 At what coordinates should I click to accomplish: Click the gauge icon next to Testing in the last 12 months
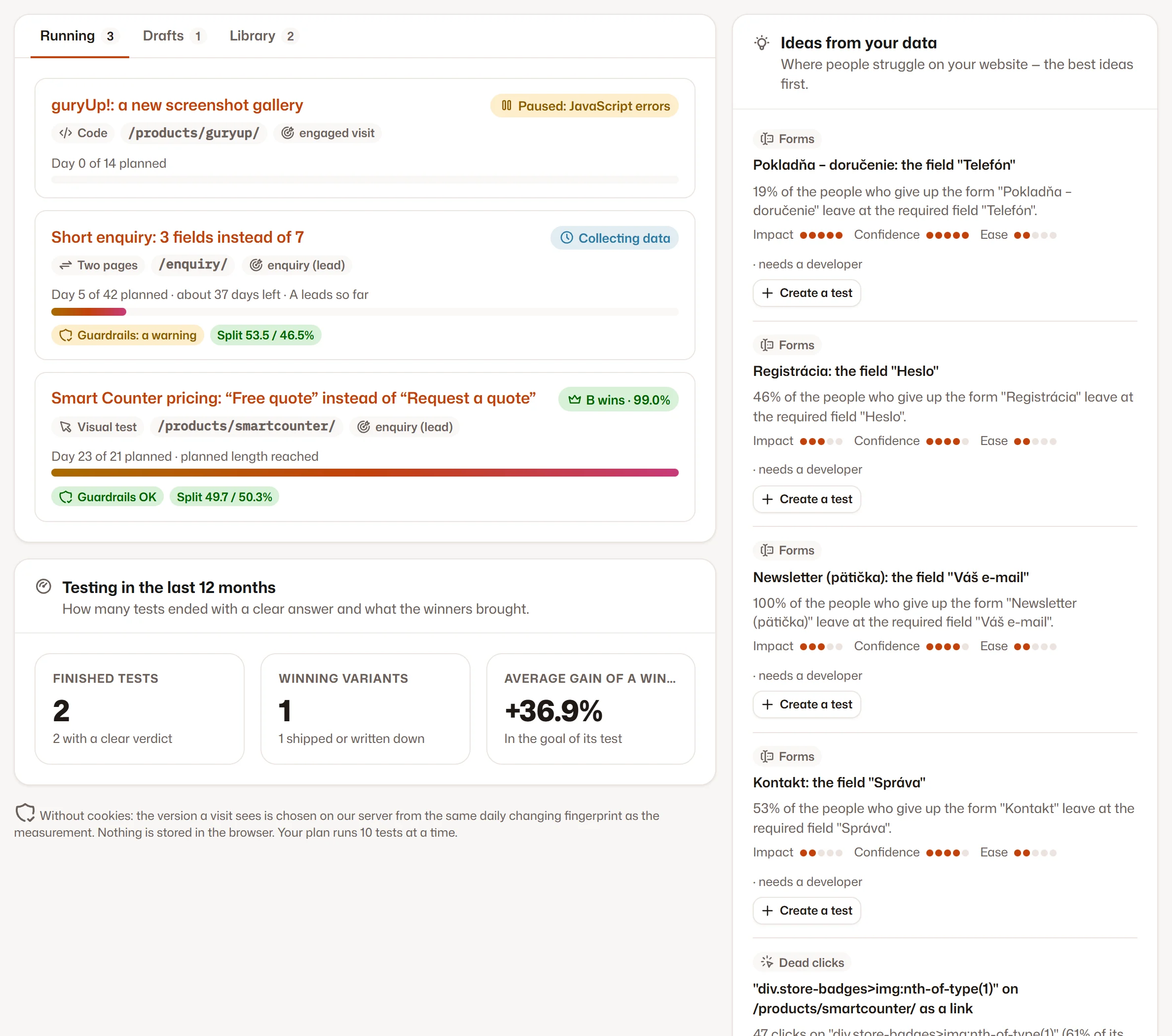click(x=43, y=587)
